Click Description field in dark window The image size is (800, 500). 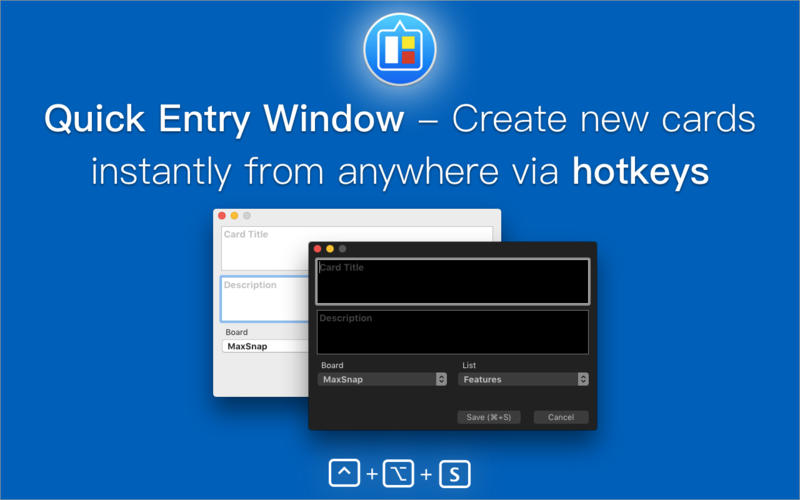453,332
